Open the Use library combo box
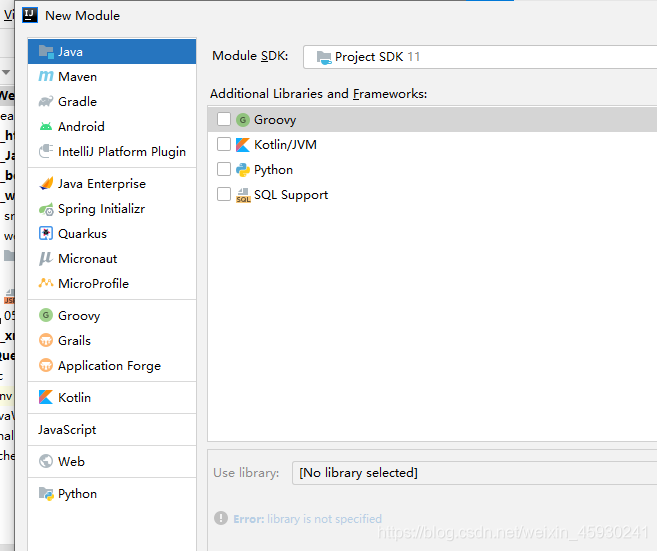Screen dimensions: 657x551 click(474, 473)
